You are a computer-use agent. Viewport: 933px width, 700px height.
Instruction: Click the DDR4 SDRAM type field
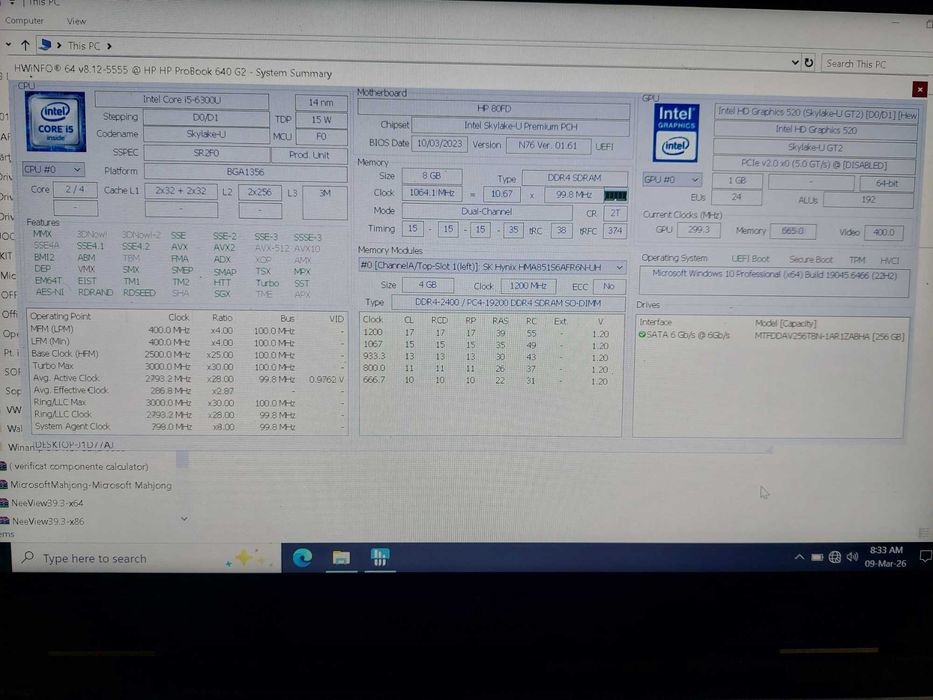[x=575, y=178]
